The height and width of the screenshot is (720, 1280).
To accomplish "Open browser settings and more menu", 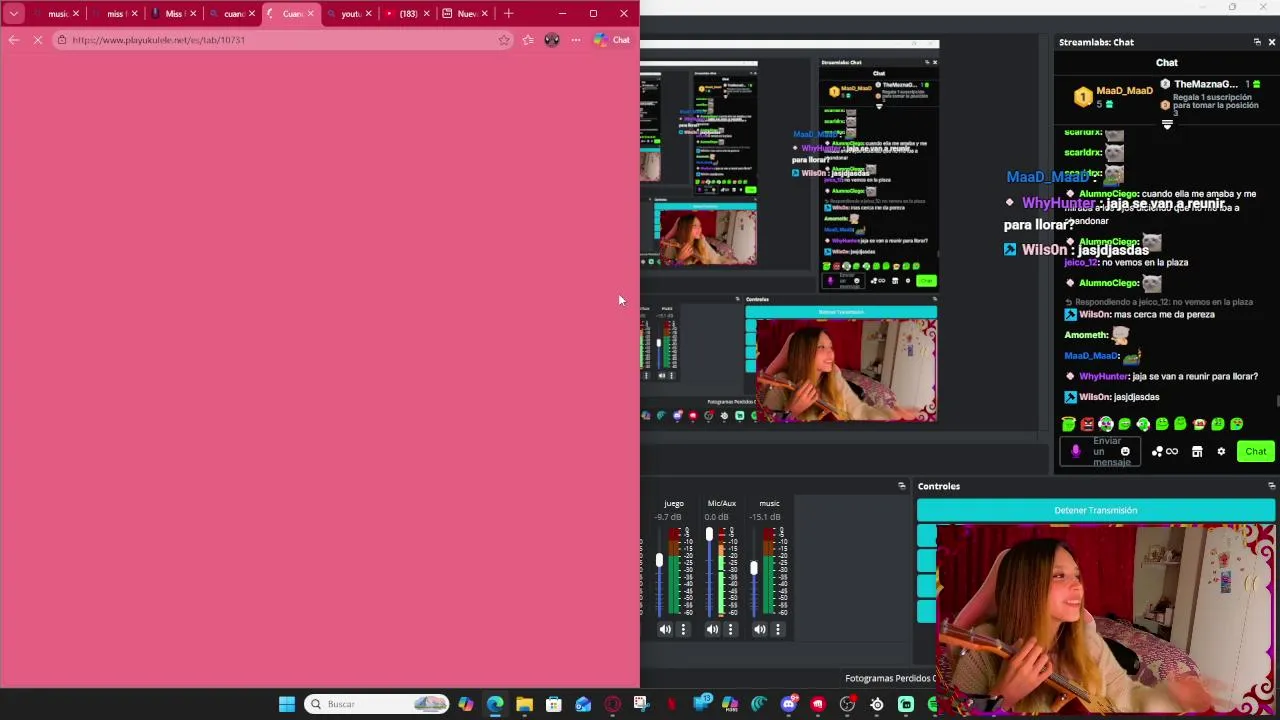I will [x=576, y=40].
